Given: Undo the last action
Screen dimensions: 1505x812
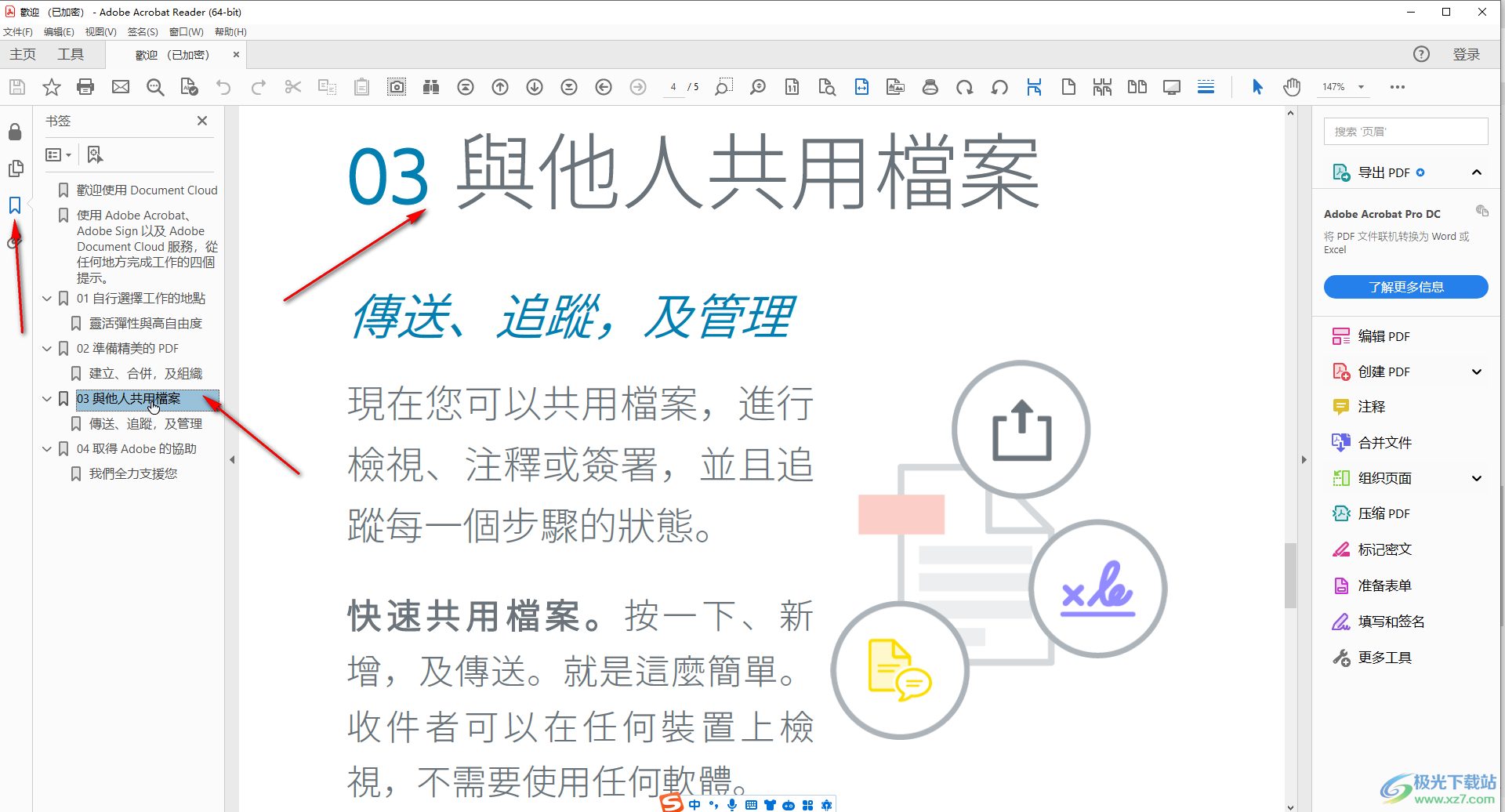Looking at the screenshot, I should (223, 87).
